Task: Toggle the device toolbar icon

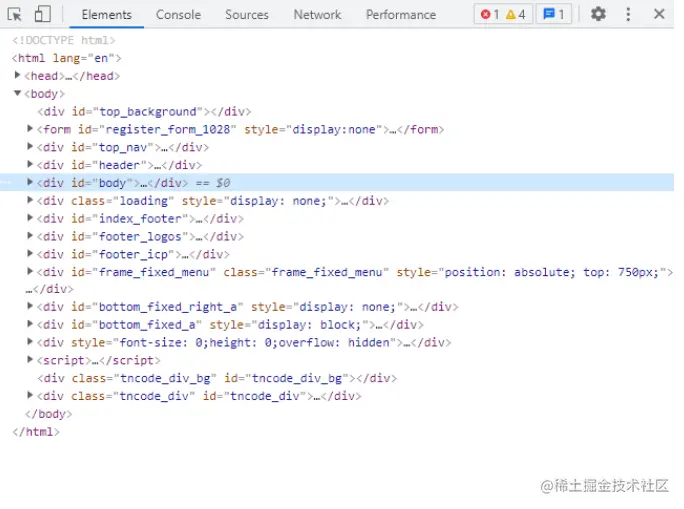Action: (42, 14)
